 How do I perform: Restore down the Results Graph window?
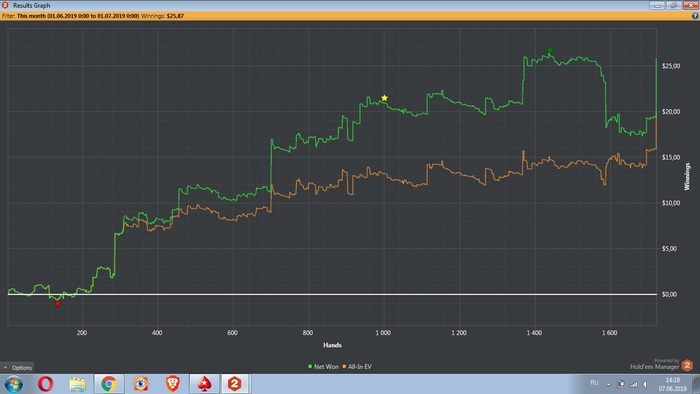click(673, 5)
